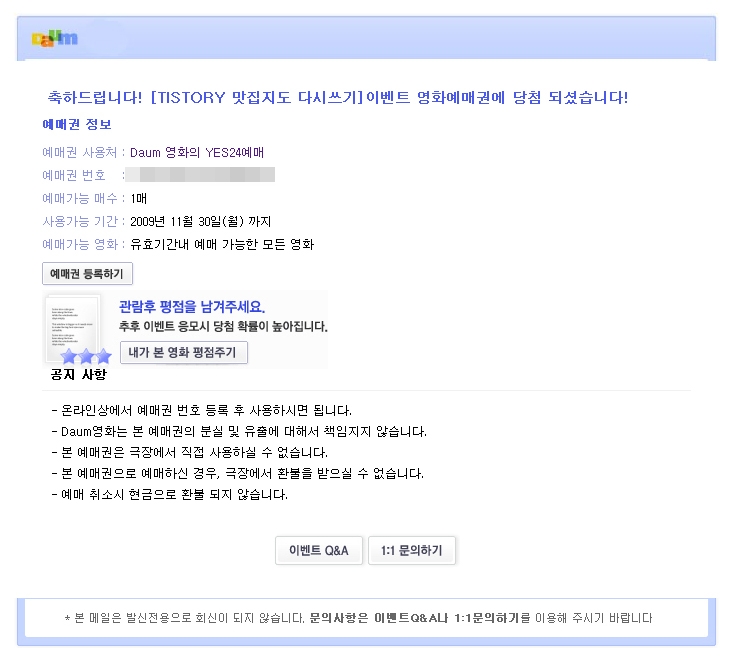This screenshot has width=736, height=662.
Task: Click the congratulation headline 축하드립니다! [TISTORY 맛집지도 다시쓰기]
Action: tap(337, 98)
